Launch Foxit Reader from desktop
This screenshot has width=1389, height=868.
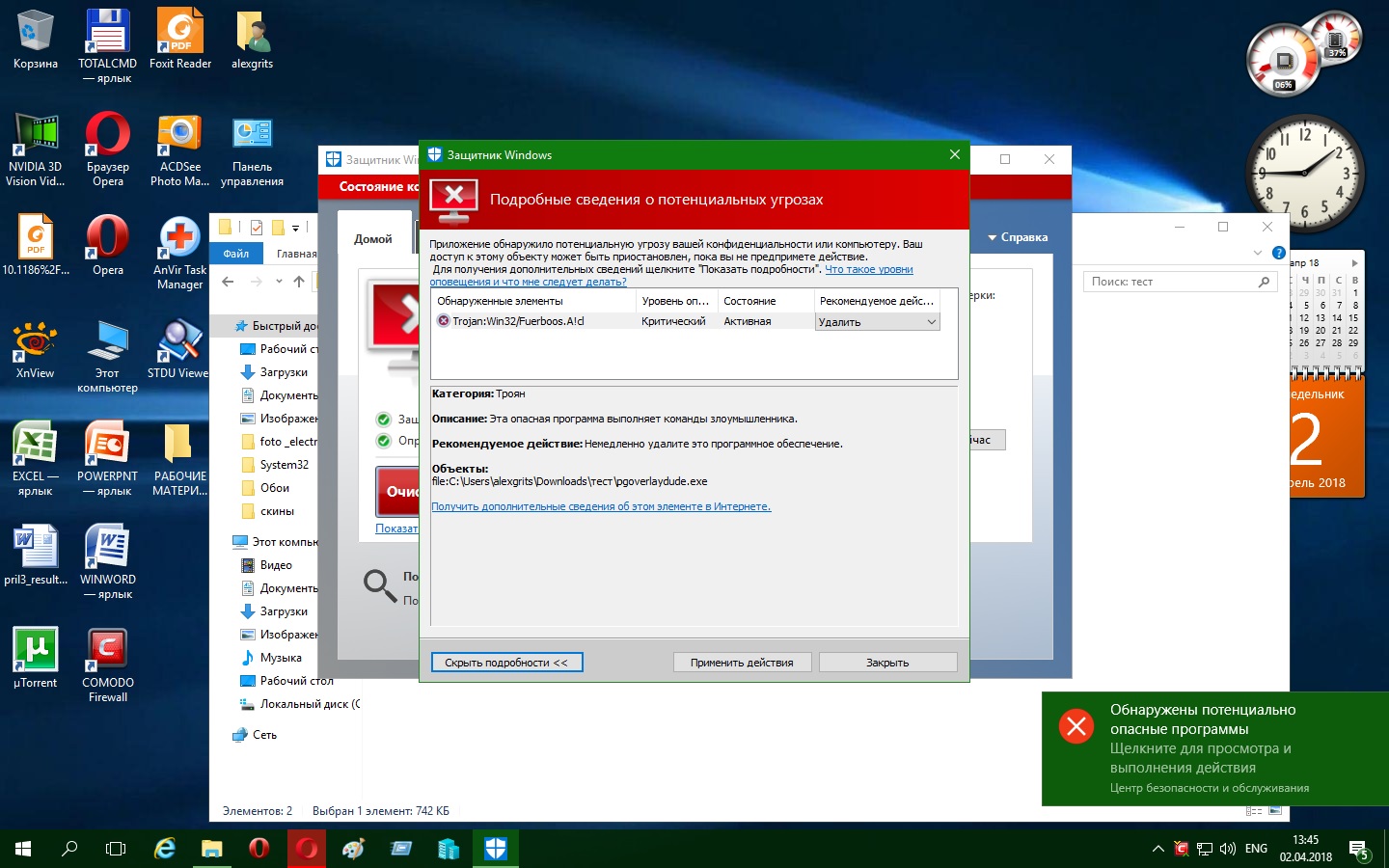(179, 40)
